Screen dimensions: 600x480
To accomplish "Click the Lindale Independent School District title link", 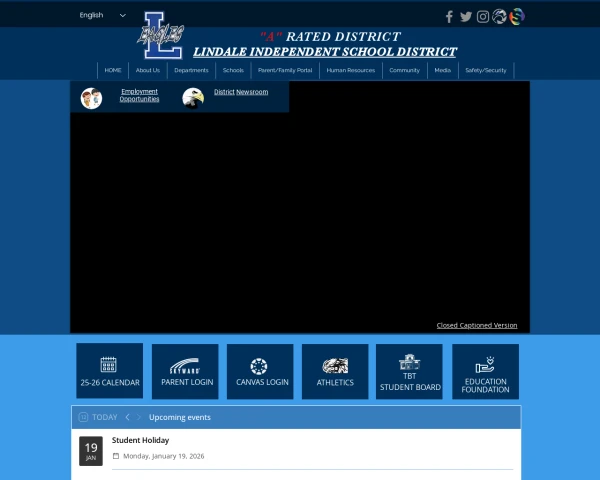I will click(325, 52).
